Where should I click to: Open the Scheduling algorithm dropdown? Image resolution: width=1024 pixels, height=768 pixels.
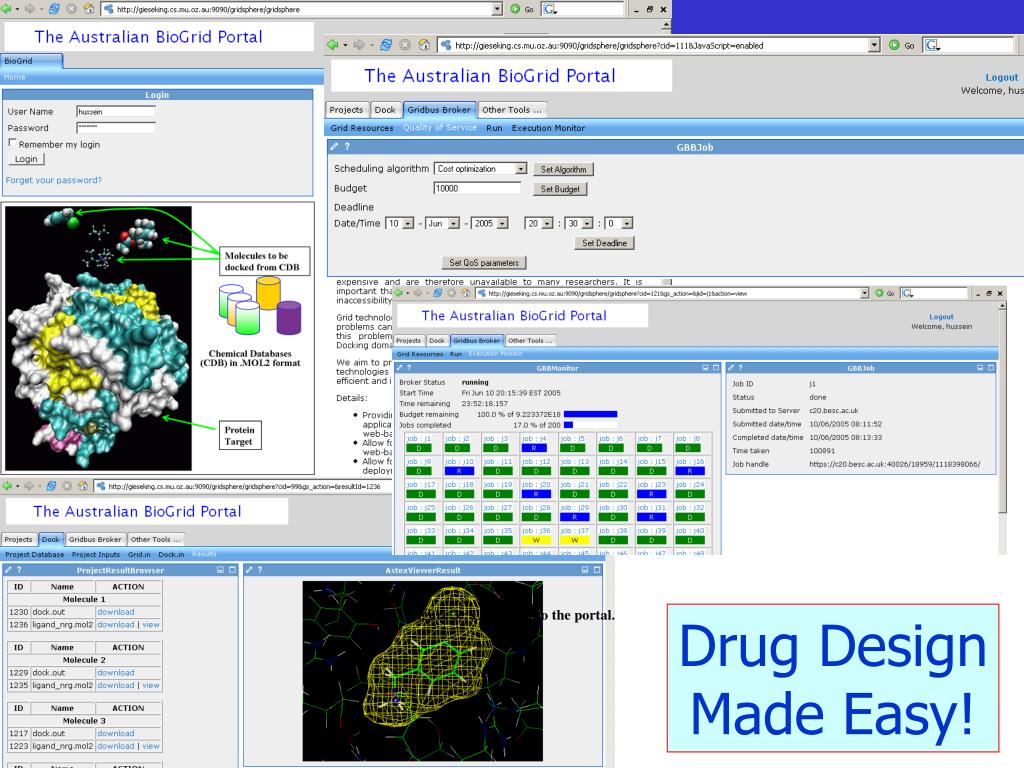pos(520,168)
